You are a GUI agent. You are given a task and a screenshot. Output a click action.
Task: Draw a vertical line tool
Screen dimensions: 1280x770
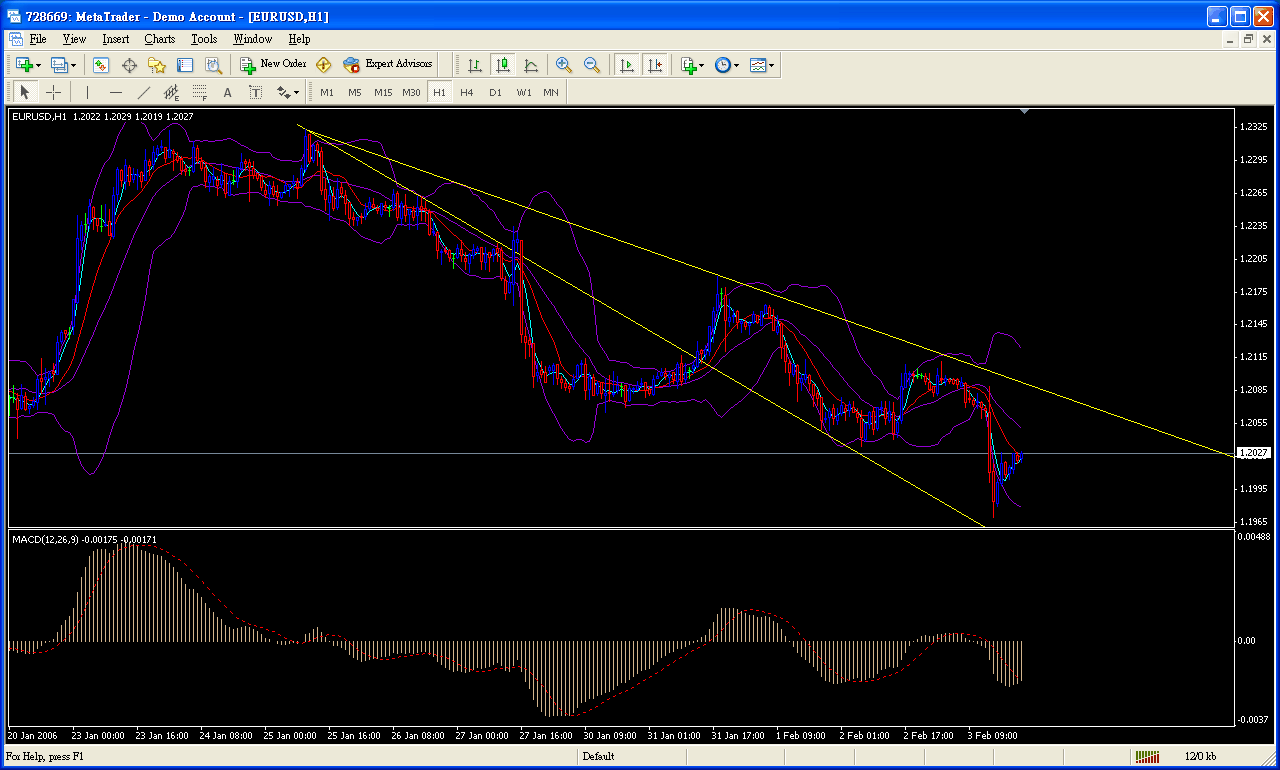(87, 93)
